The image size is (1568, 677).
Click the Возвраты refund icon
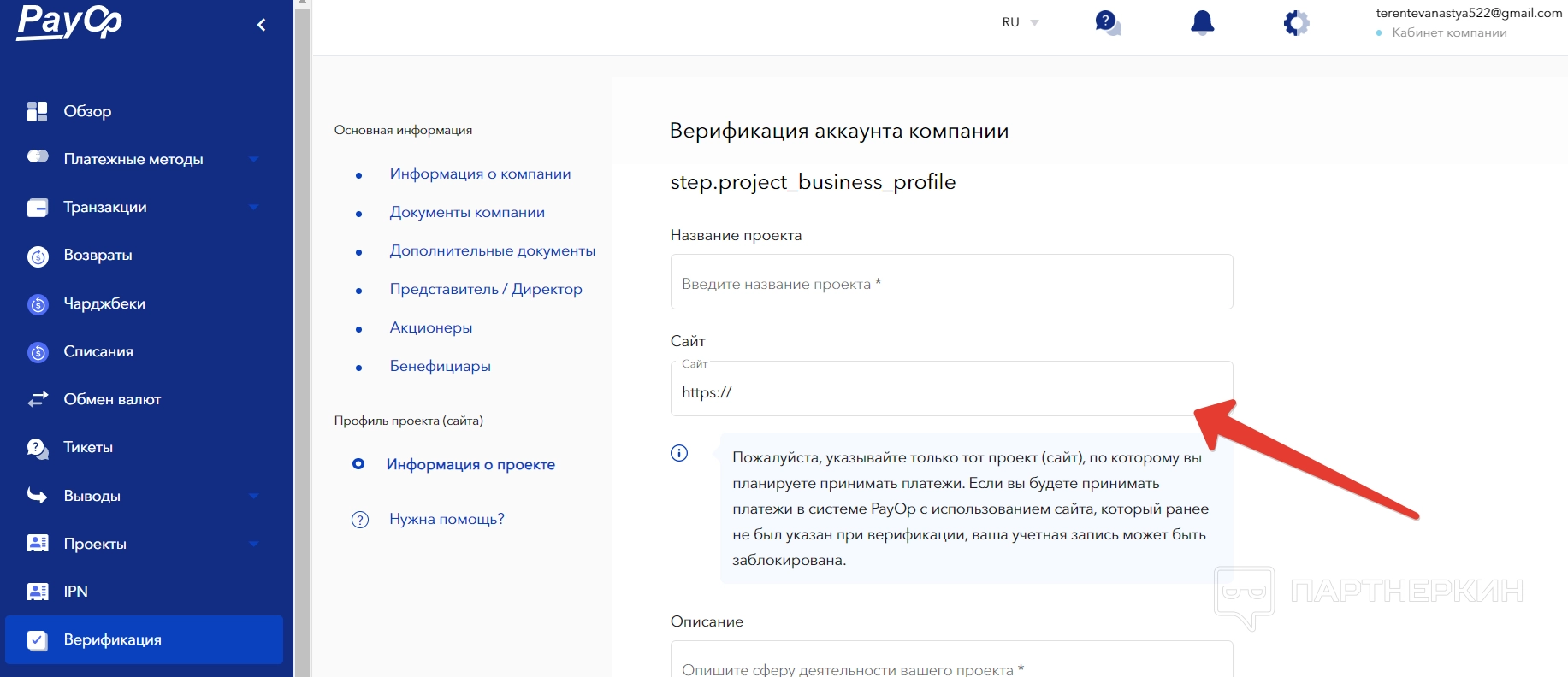click(x=38, y=256)
